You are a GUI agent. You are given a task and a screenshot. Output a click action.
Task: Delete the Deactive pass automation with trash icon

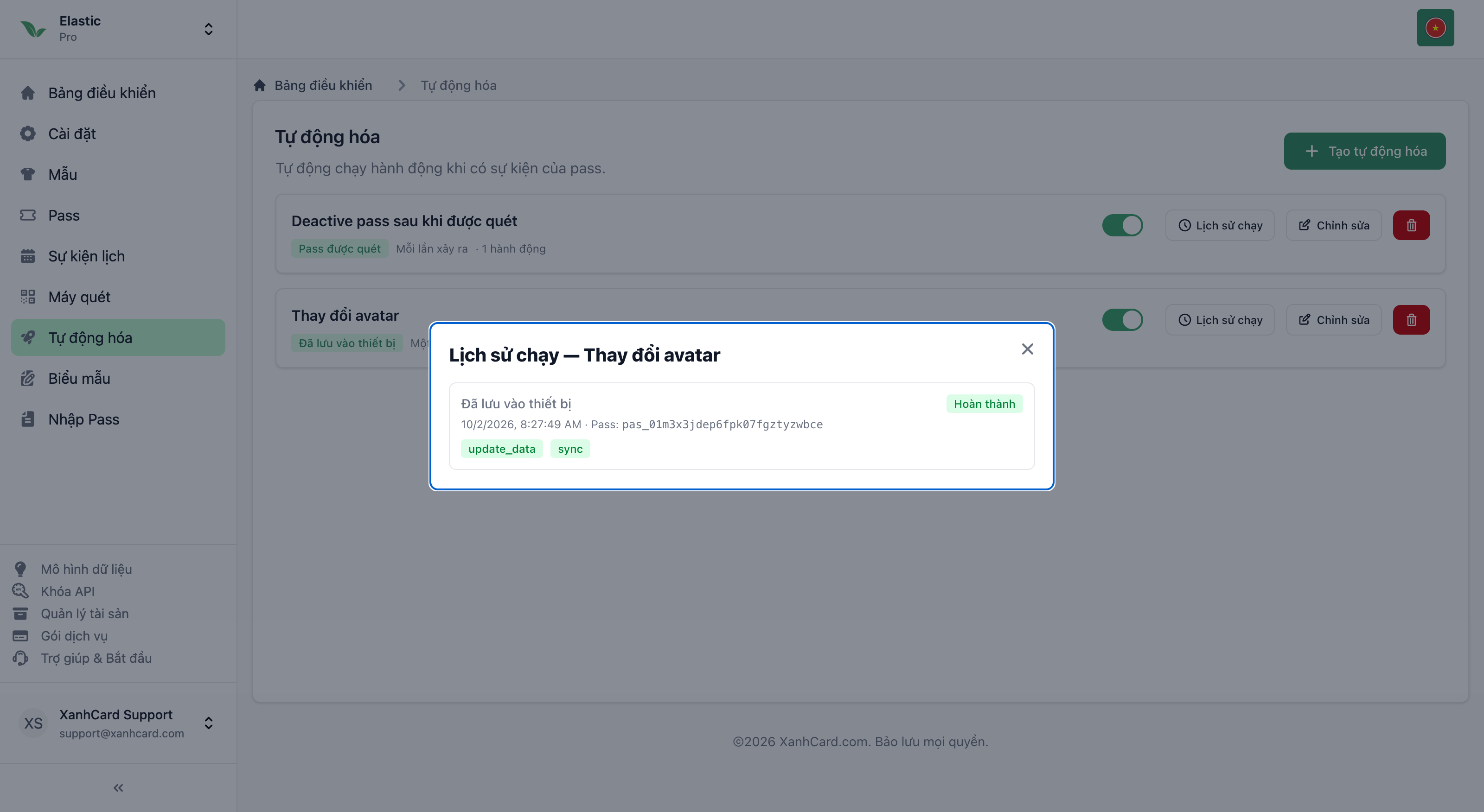(1411, 225)
